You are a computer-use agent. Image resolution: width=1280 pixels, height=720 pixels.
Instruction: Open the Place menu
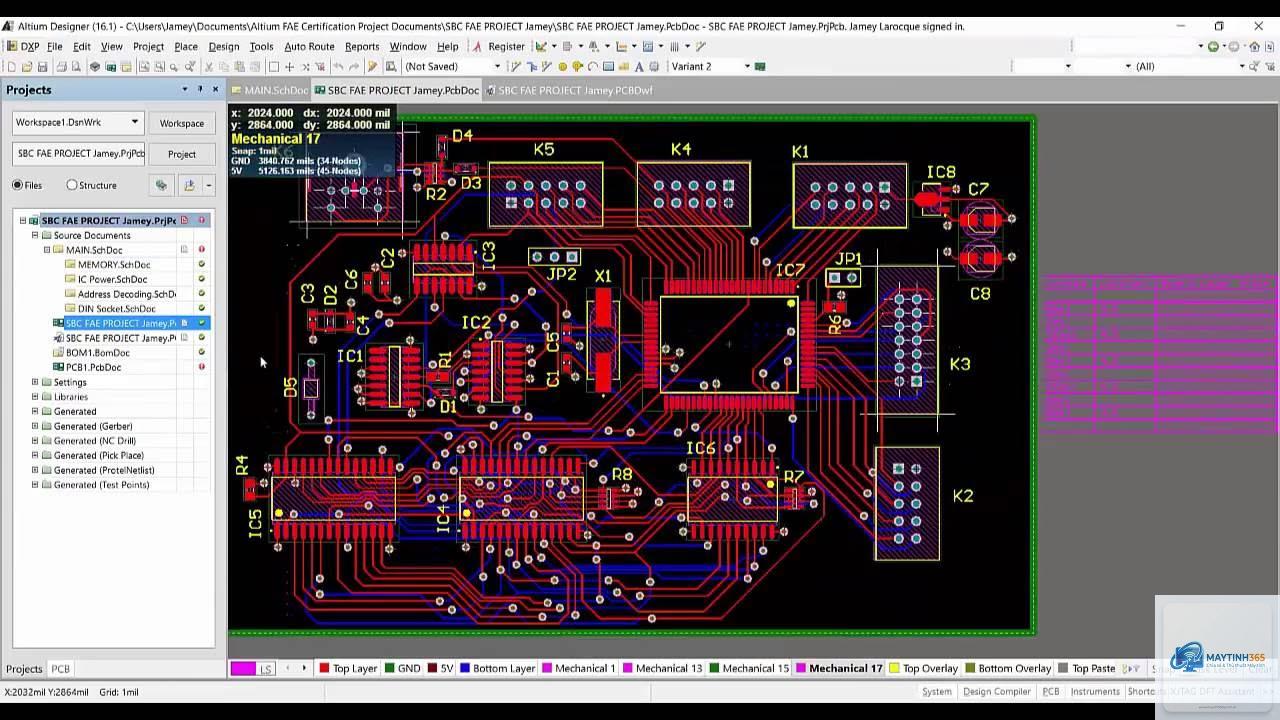[186, 46]
